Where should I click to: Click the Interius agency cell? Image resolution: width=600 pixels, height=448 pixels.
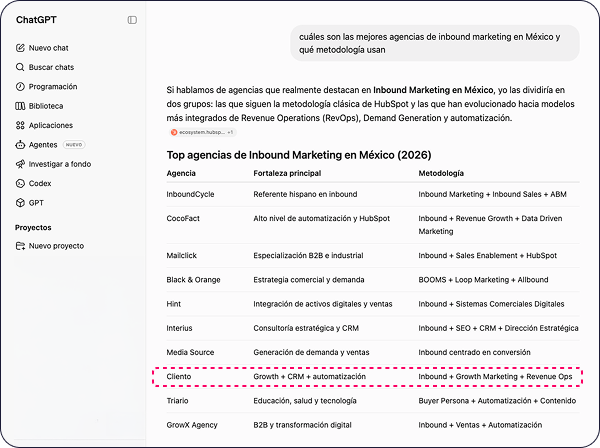(x=179, y=328)
